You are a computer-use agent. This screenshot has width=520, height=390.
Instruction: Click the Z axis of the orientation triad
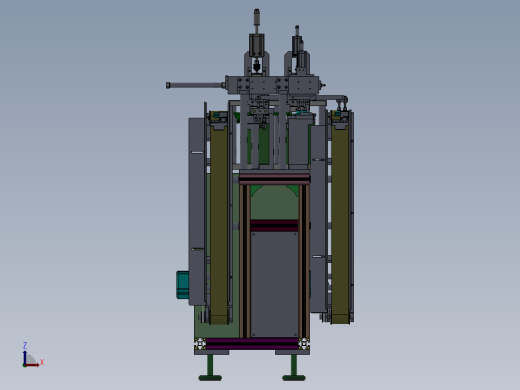coord(25,355)
